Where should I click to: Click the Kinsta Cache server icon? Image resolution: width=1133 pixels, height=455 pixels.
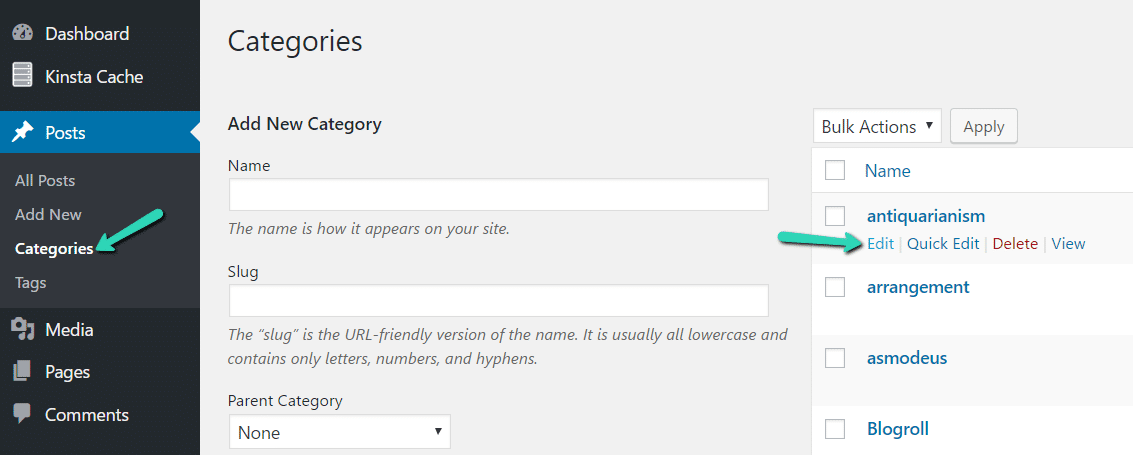coord(22,76)
